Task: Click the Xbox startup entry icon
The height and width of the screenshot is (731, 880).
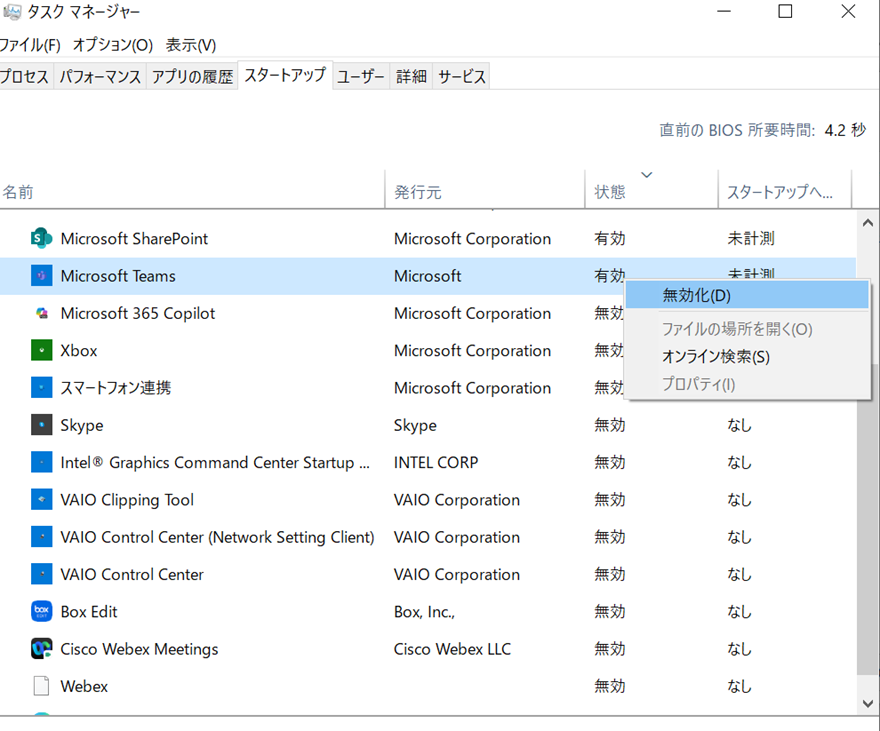Action: (x=42, y=350)
